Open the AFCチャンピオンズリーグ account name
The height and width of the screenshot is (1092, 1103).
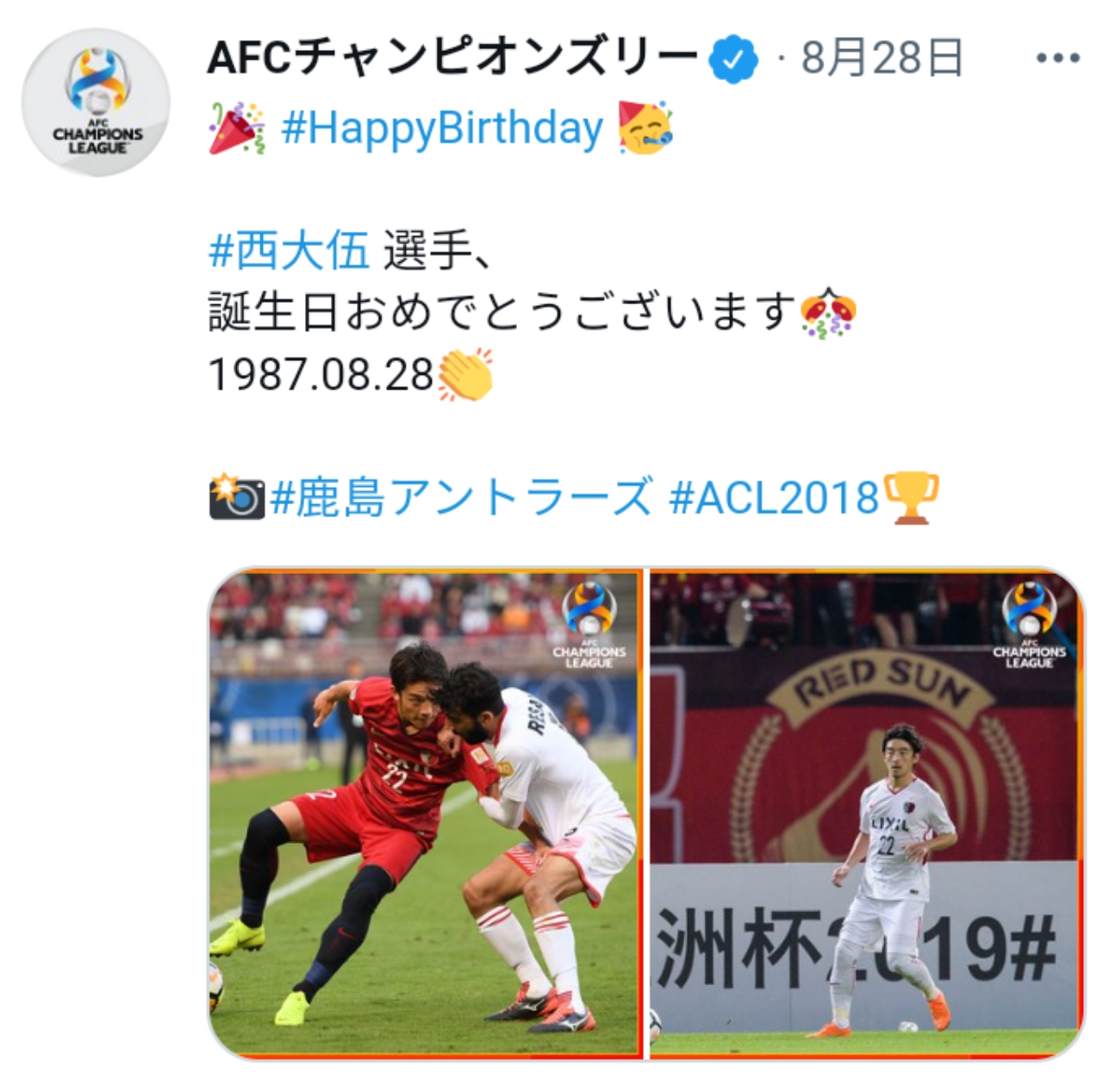(x=452, y=59)
